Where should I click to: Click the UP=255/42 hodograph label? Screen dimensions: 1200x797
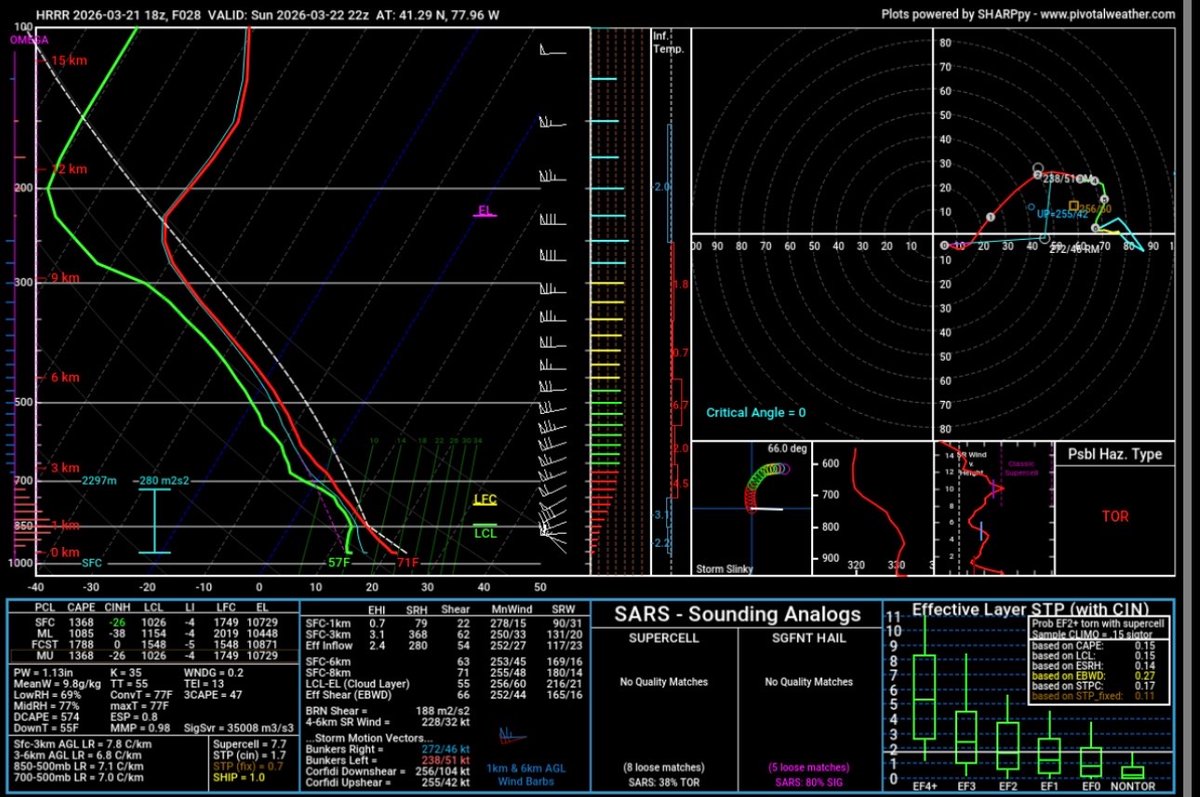[1063, 215]
